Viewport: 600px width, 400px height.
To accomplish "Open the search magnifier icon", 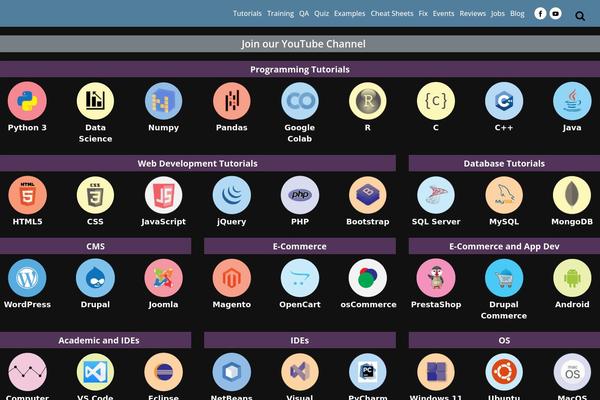I will point(580,16).
